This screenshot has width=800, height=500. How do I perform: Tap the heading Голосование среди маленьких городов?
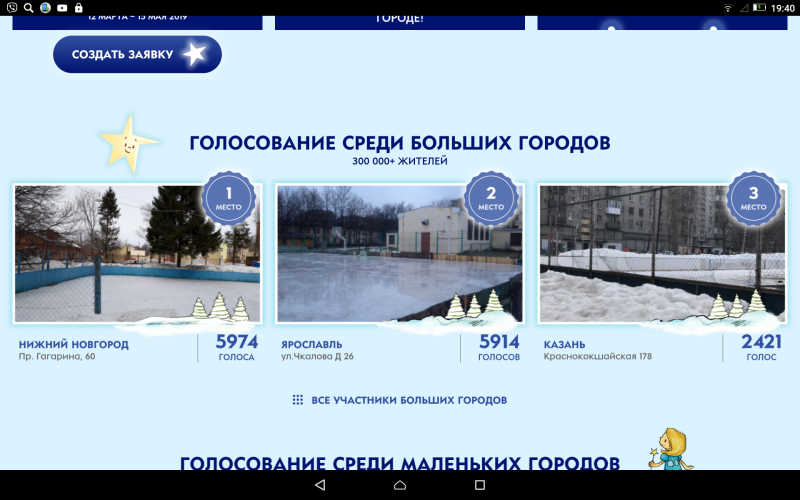[x=400, y=463]
